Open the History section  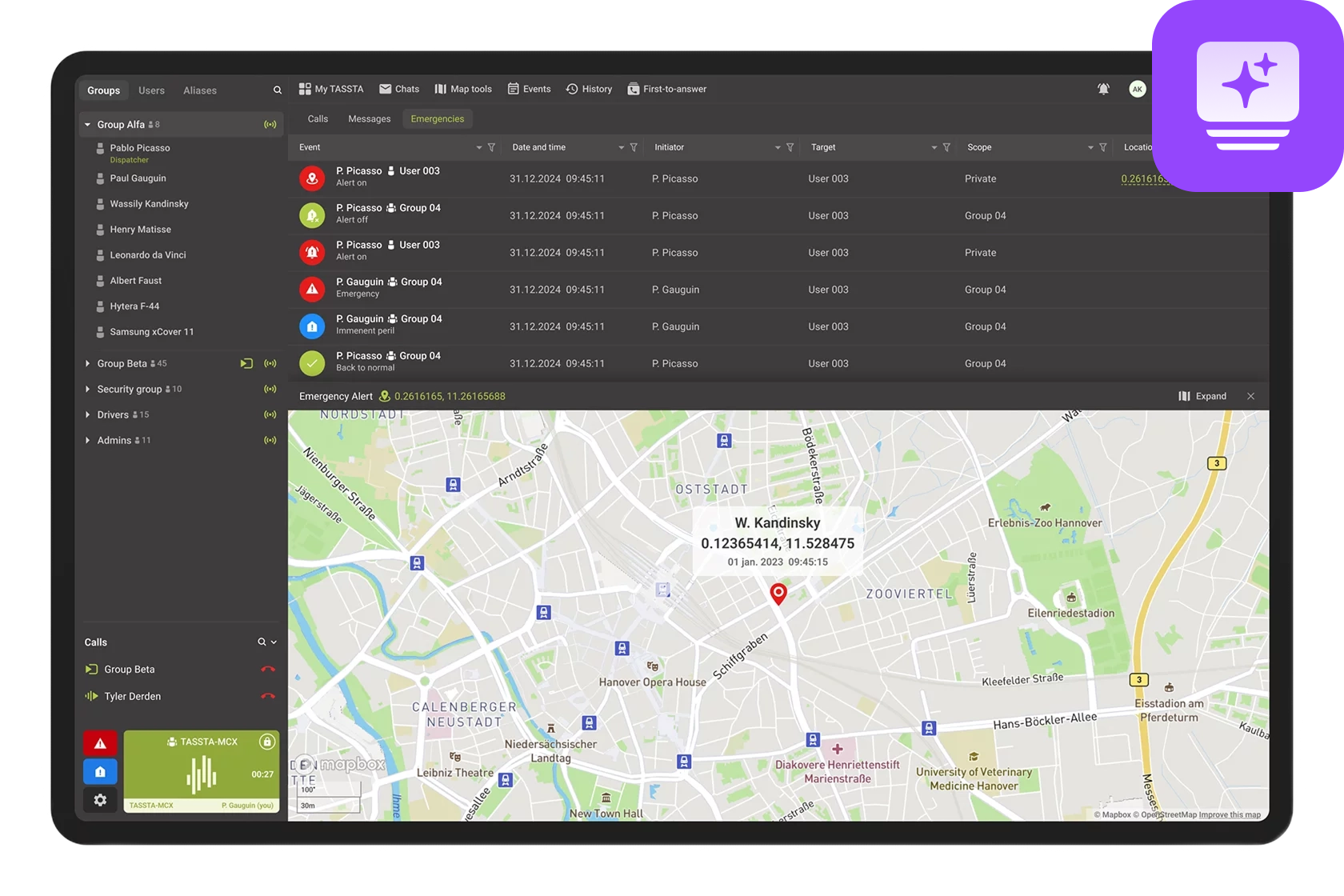coord(589,89)
